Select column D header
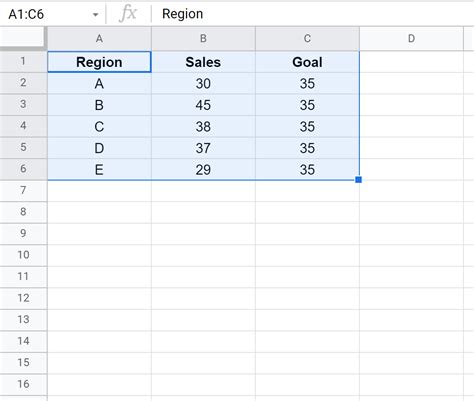Image resolution: width=474 pixels, height=401 pixels. point(411,39)
